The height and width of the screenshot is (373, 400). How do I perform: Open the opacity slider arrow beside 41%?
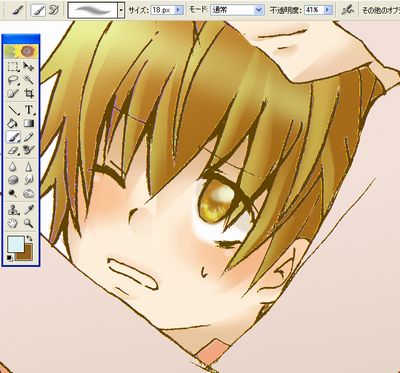click(x=328, y=10)
